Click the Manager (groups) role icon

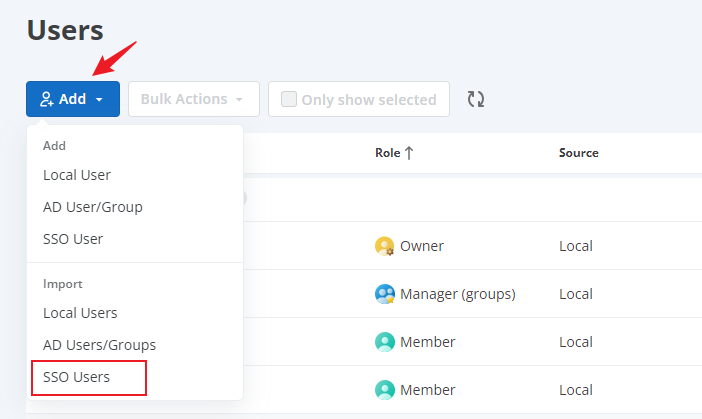pyautogui.click(x=385, y=294)
